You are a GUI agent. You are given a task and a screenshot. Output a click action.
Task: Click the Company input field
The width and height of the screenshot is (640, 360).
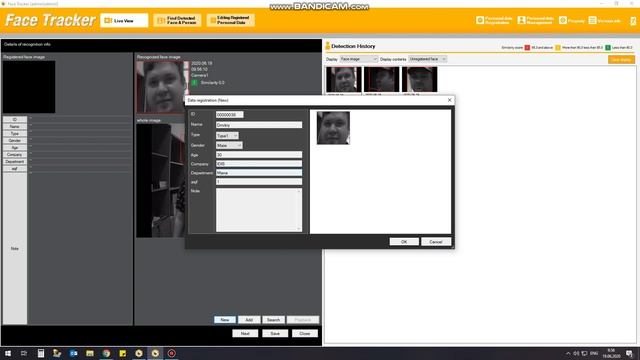[x=259, y=164]
